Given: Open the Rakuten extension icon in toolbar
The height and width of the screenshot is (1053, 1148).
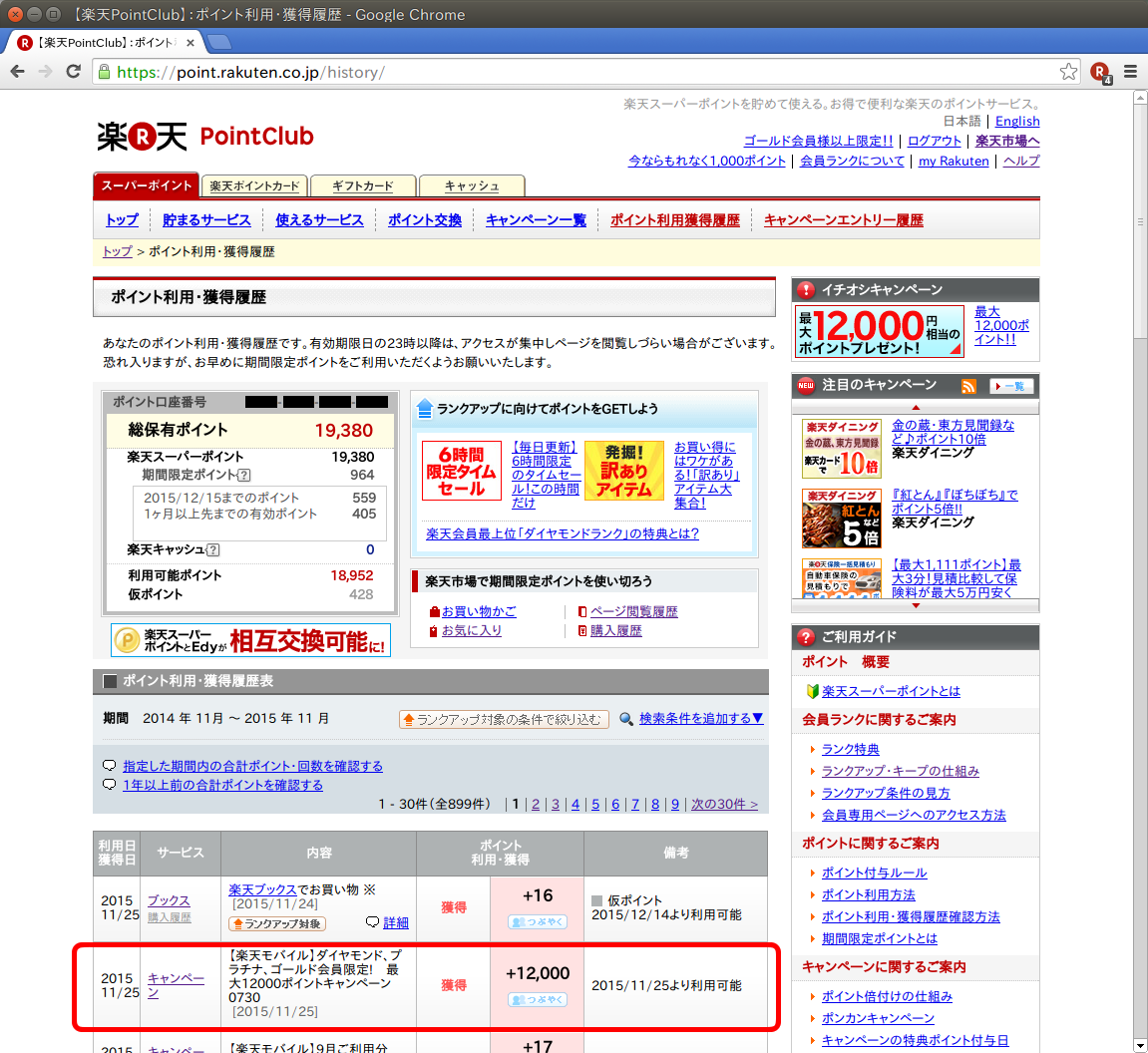Looking at the screenshot, I should pyautogui.click(x=1100, y=72).
